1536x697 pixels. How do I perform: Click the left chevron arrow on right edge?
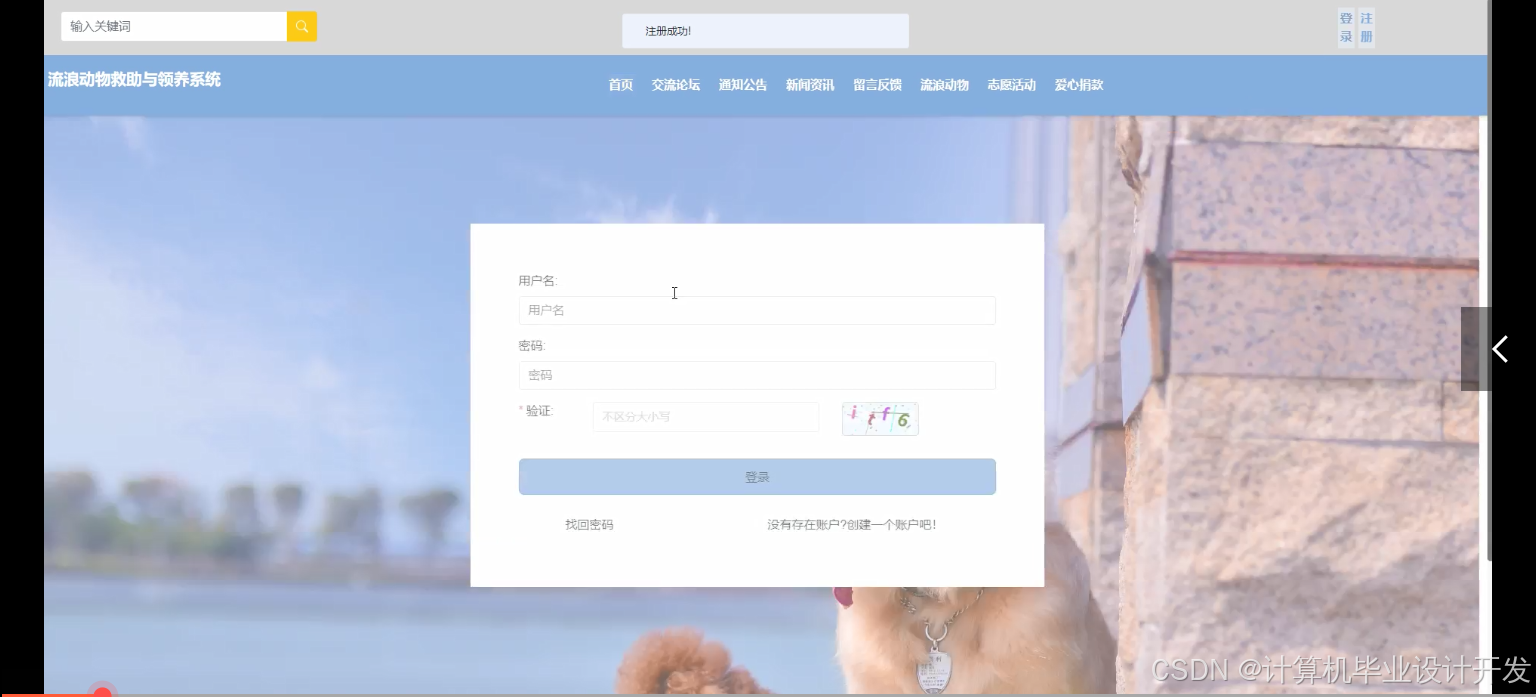1499,349
